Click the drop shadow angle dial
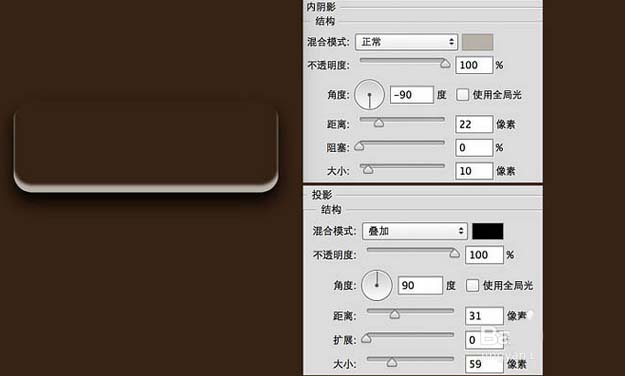Image resolution: width=625 pixels, height=376 pixels. 377,285
